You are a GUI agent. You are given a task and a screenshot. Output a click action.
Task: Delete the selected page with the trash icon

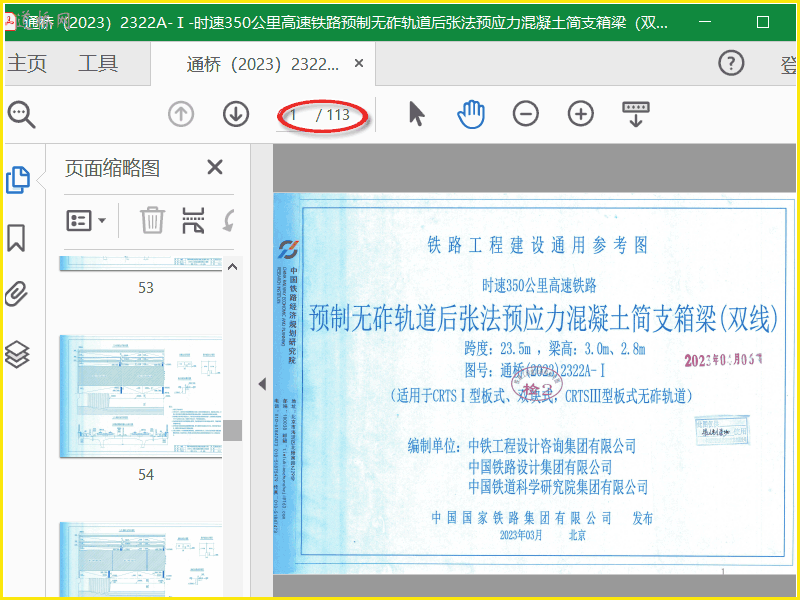click(x=152, y=220)
